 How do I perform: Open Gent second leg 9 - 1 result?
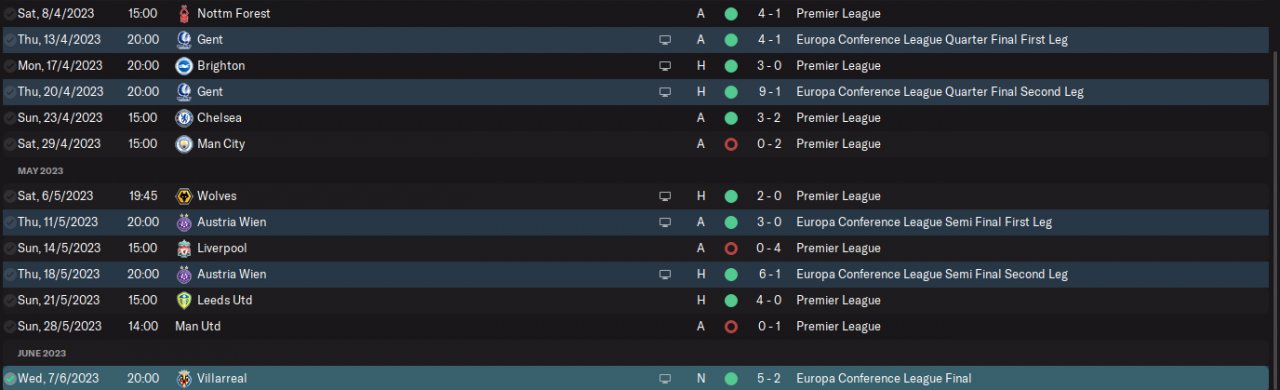(x=769, y=92)
